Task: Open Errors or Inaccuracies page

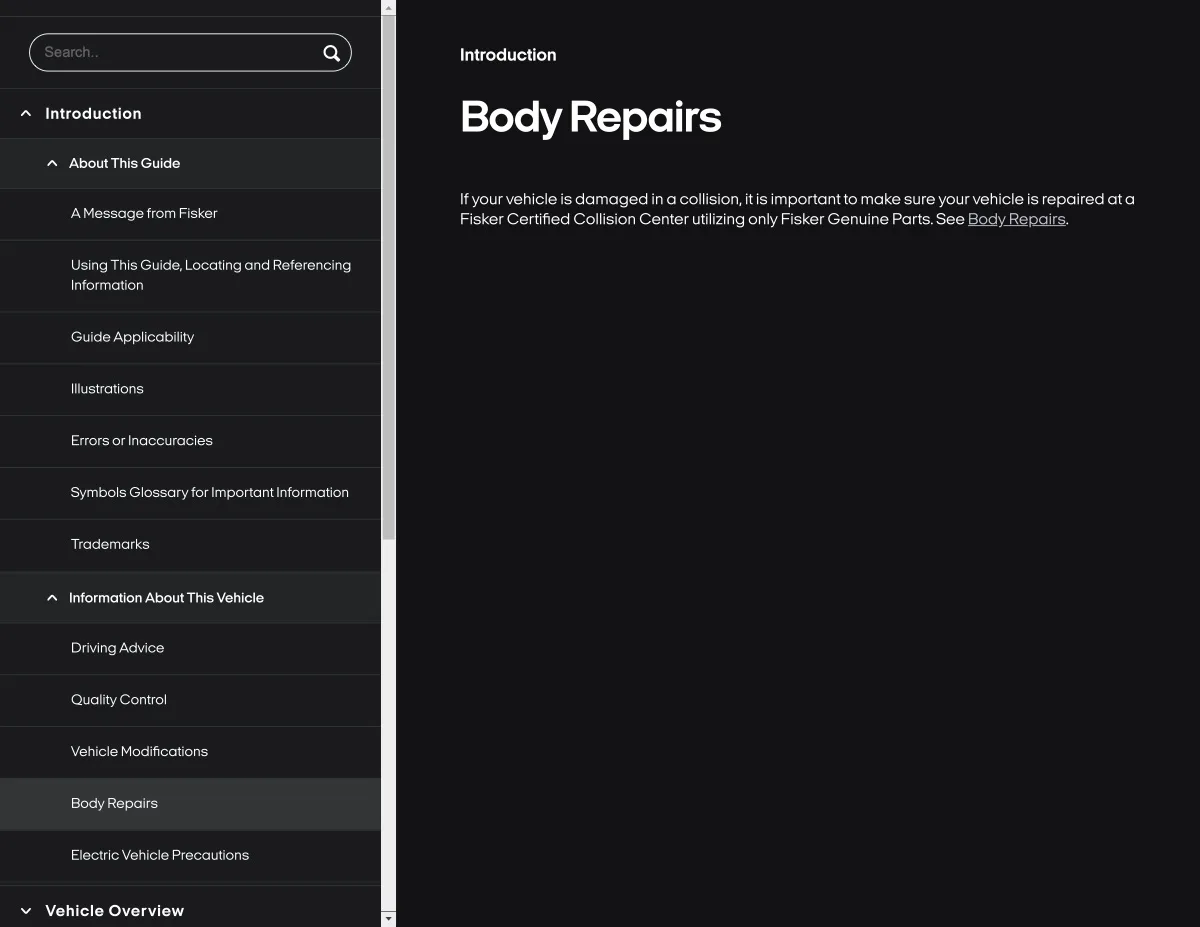Action: (x=141, y=441)
